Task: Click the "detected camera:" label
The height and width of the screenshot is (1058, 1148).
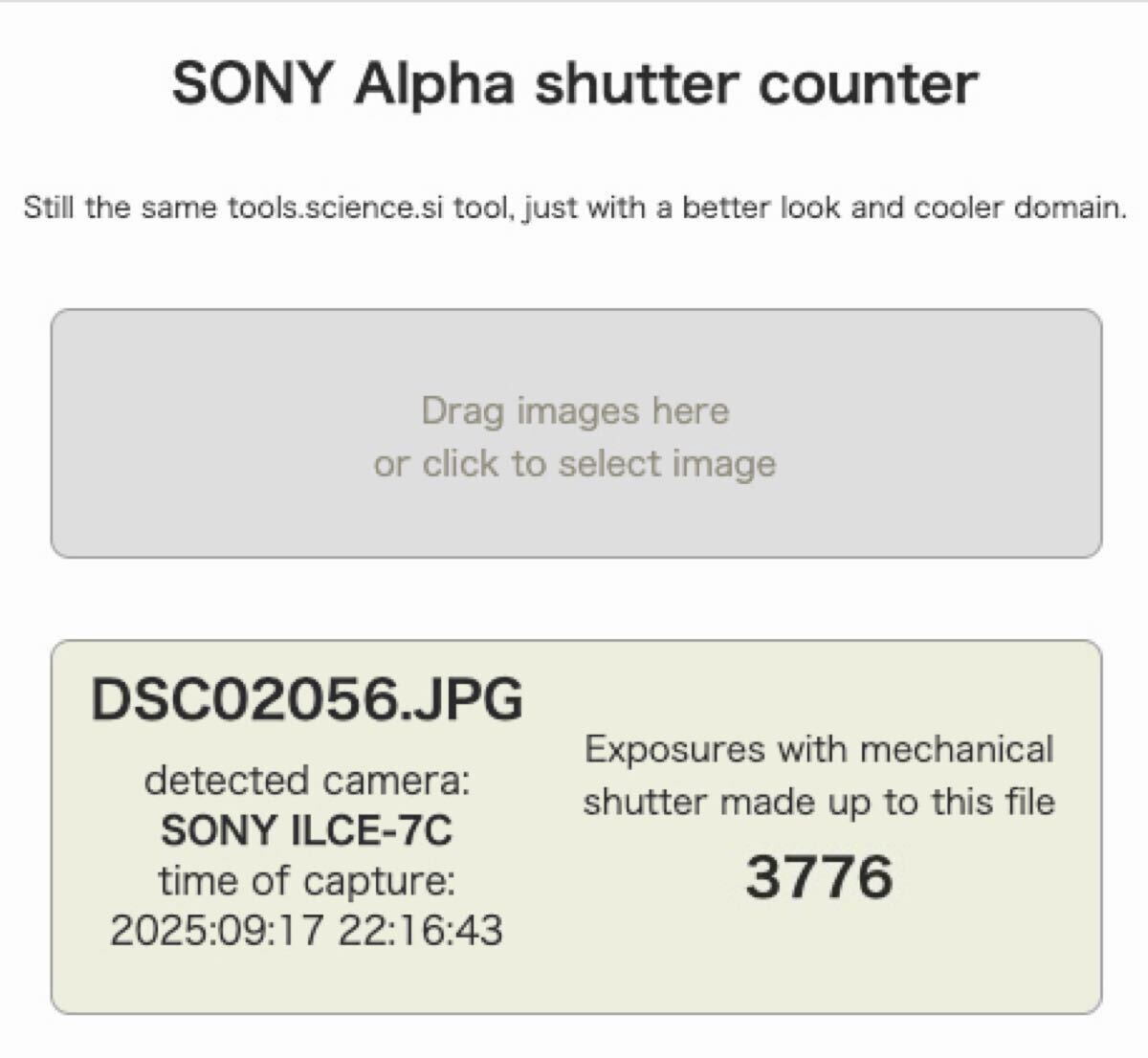Action: click(307, 781)
